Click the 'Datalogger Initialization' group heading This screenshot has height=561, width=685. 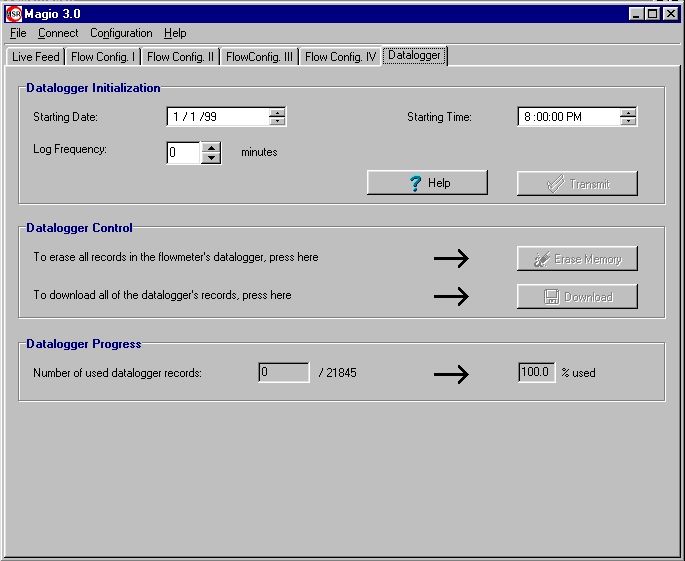pos(93,88)
